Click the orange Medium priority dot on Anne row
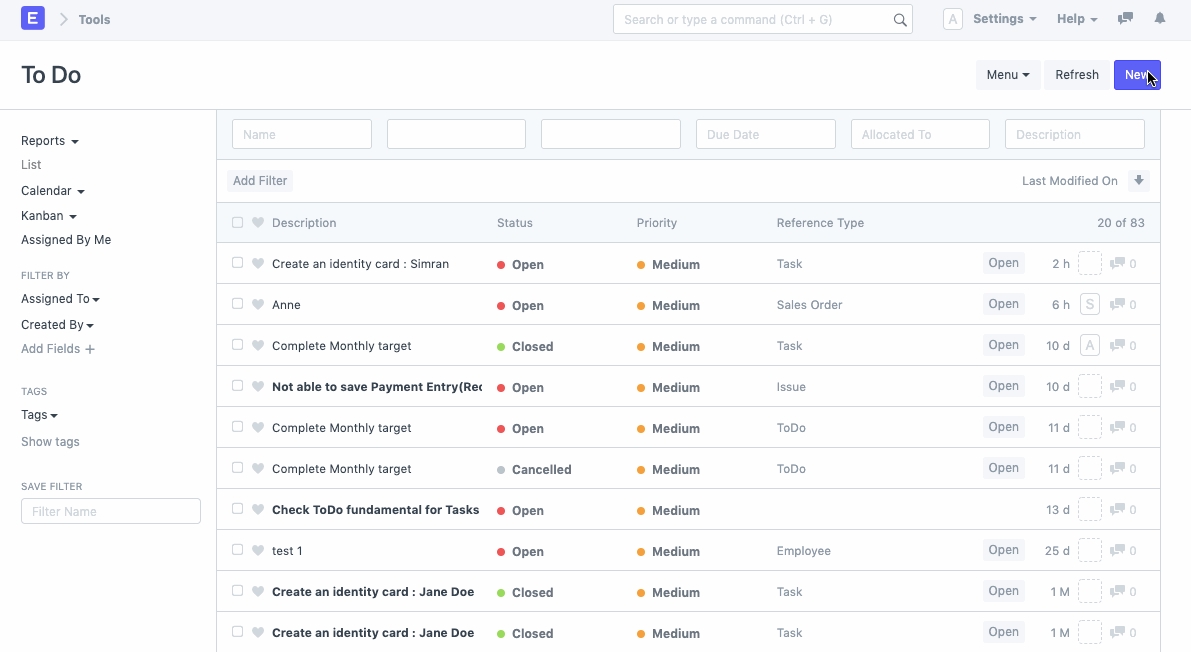The height and width of the screenshot is (652, 1191). point(641,306)
